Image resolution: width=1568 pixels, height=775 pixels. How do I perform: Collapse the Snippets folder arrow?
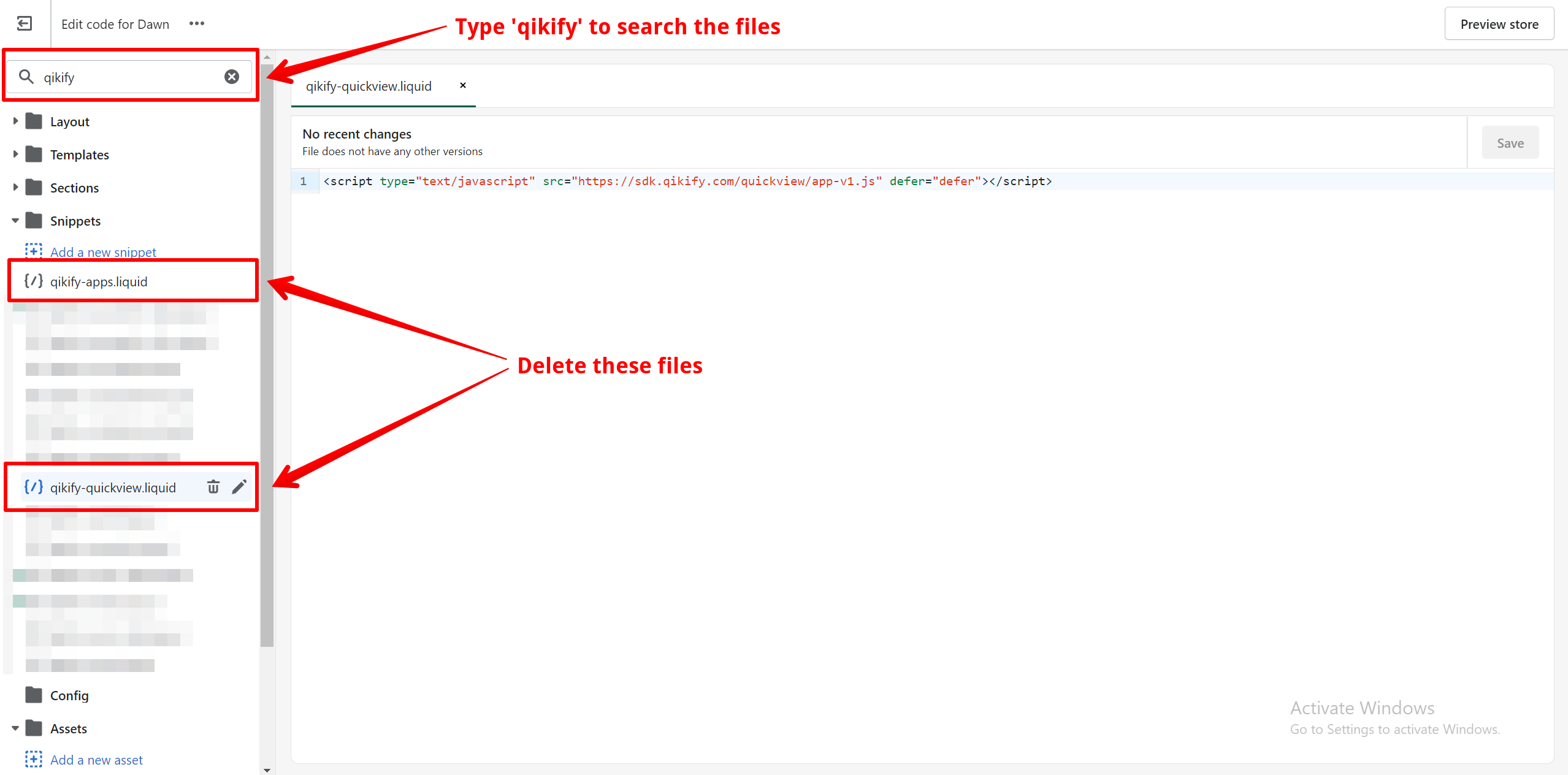coord(15,221)
